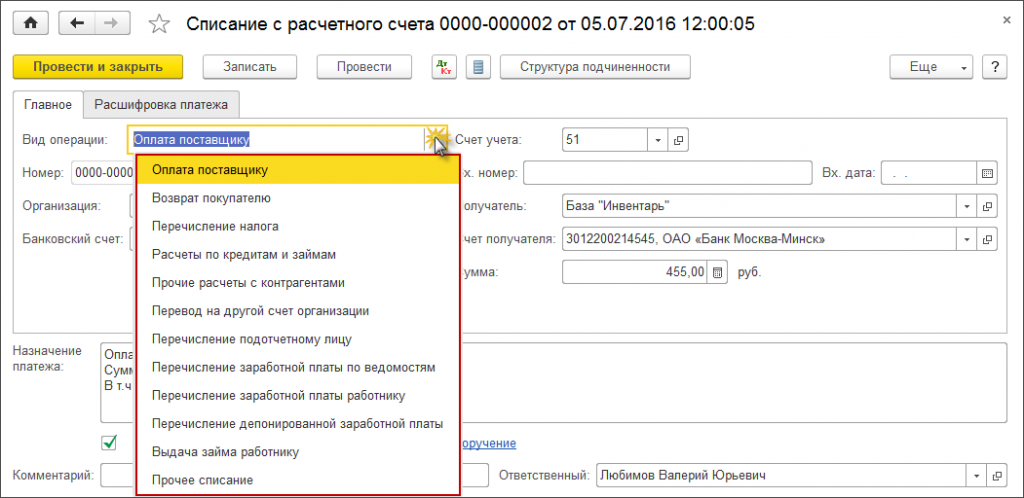Select Перечисление заработной платы по ведомостям

[x=297, y=367]
